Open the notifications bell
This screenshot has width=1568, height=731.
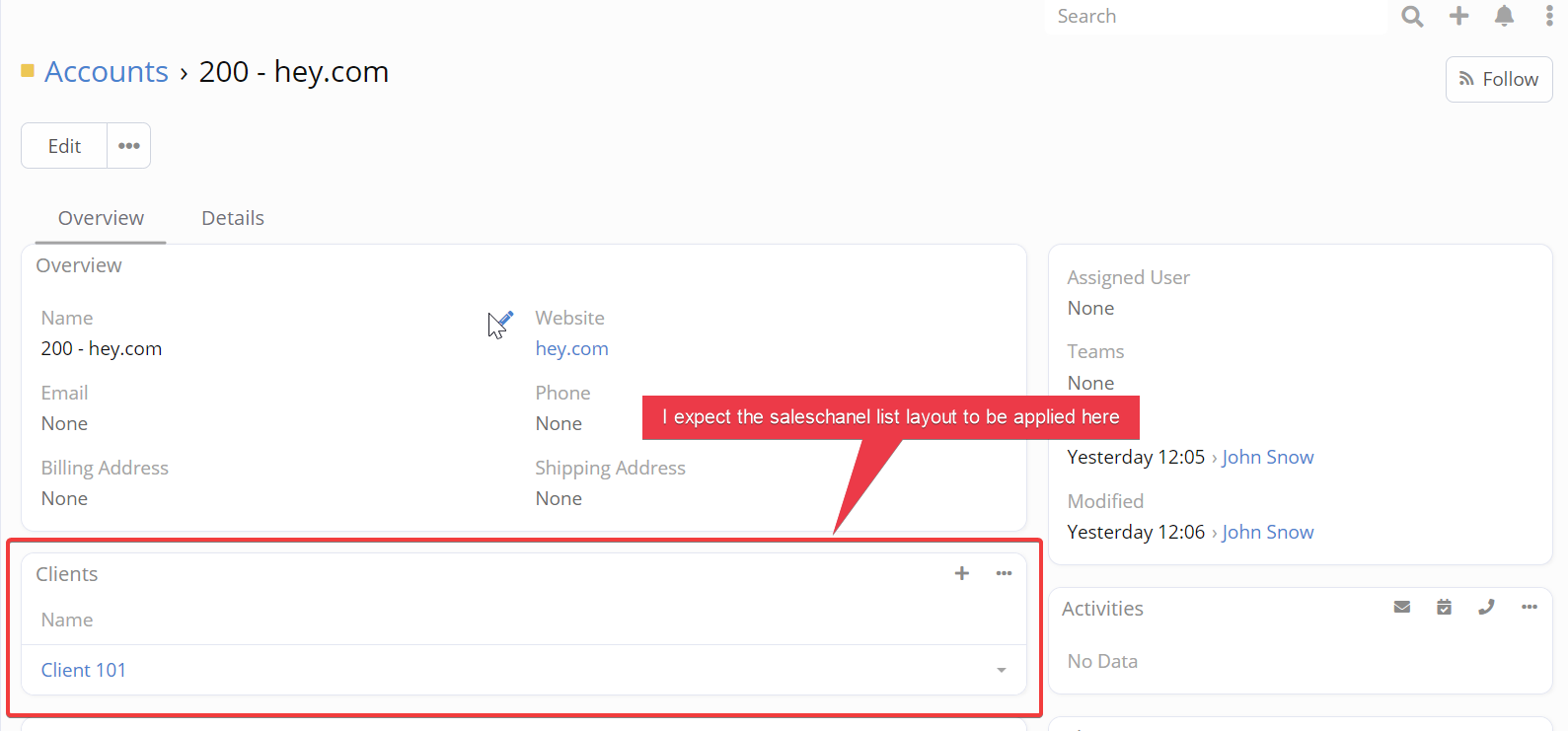(1504, 16)
